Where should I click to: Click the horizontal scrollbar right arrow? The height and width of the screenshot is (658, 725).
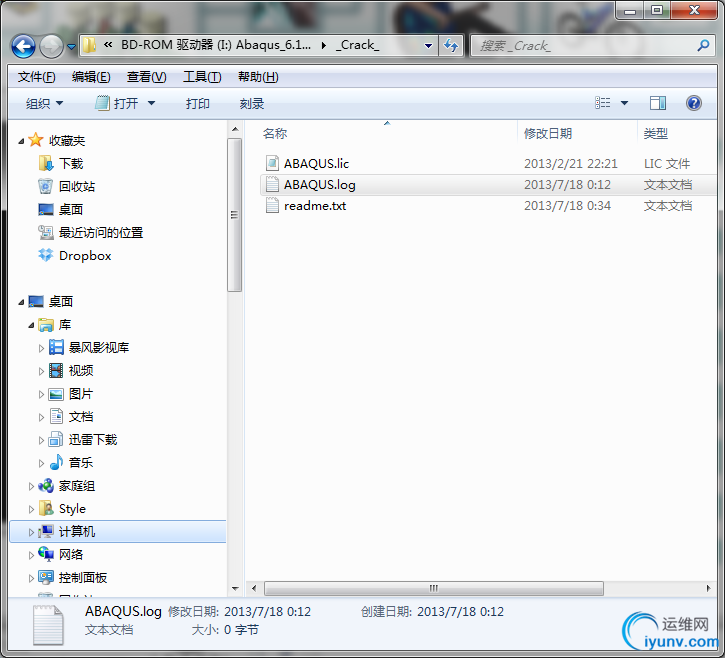[708, 588]
